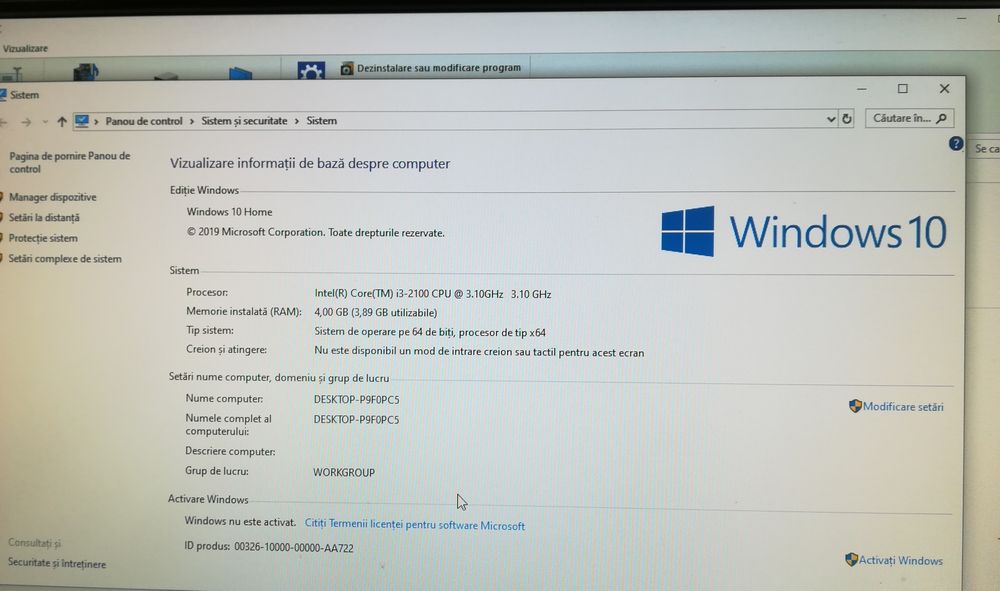Click the search magnifier icon
Screen dimensions: 1000x591
click(941, 119)
